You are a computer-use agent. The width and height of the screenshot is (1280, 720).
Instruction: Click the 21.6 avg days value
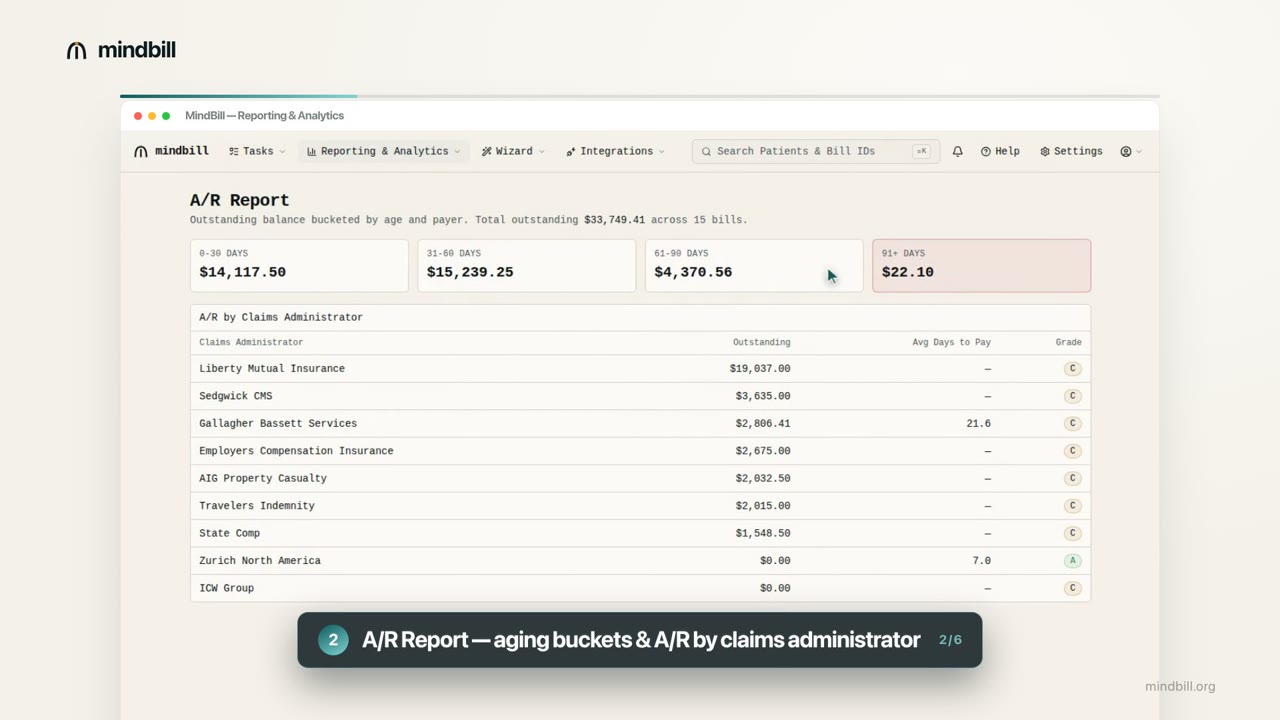click(x=979, y=424)
